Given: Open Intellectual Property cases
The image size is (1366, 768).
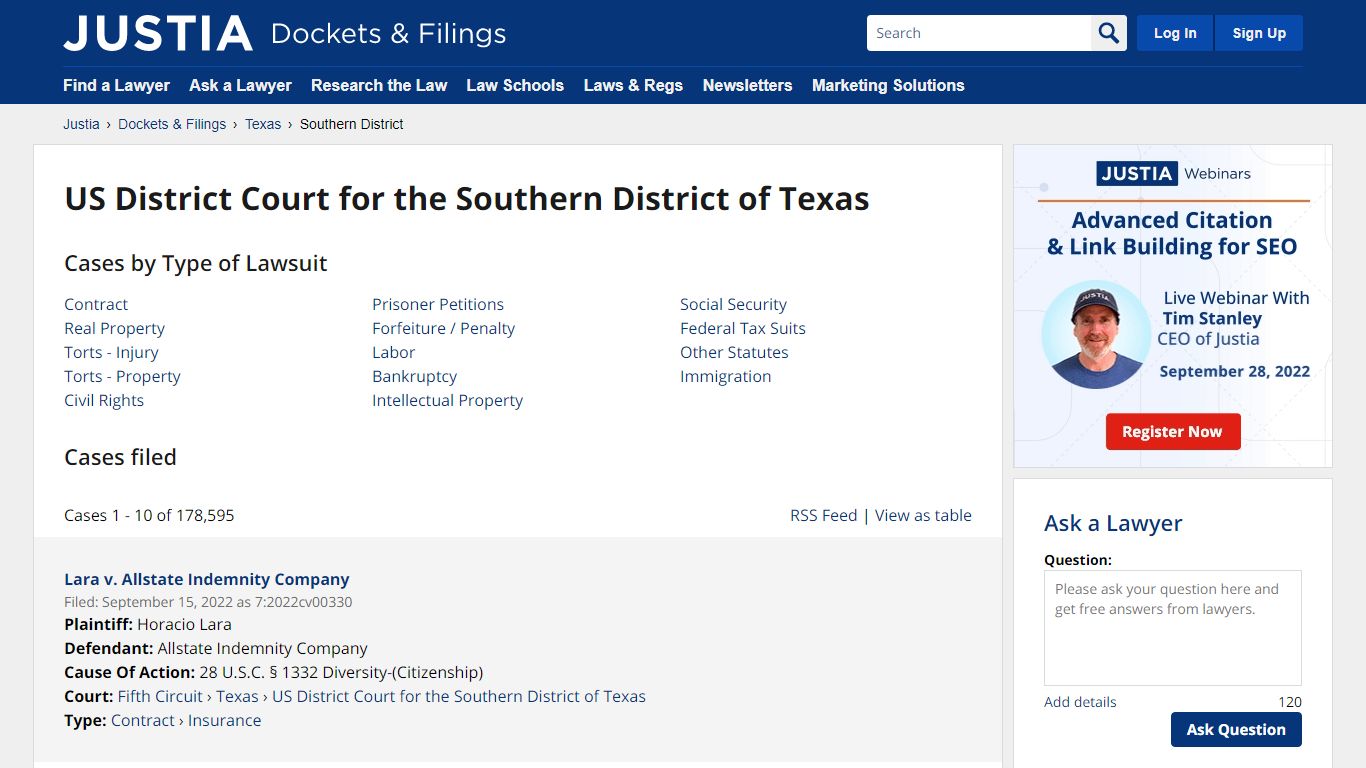Looking at the screenshot, I should [x=447, y=400].
